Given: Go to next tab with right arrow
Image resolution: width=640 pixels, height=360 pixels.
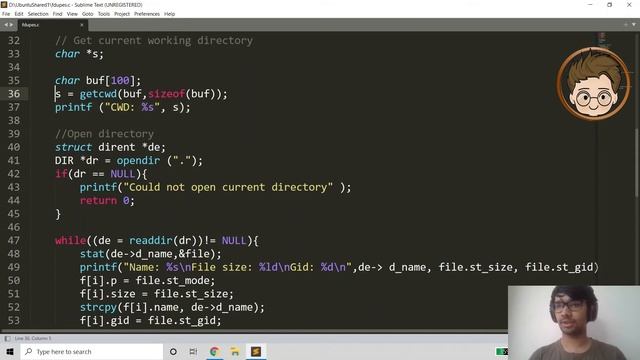Looking at the screenshot, I should (x=11, y=25).
